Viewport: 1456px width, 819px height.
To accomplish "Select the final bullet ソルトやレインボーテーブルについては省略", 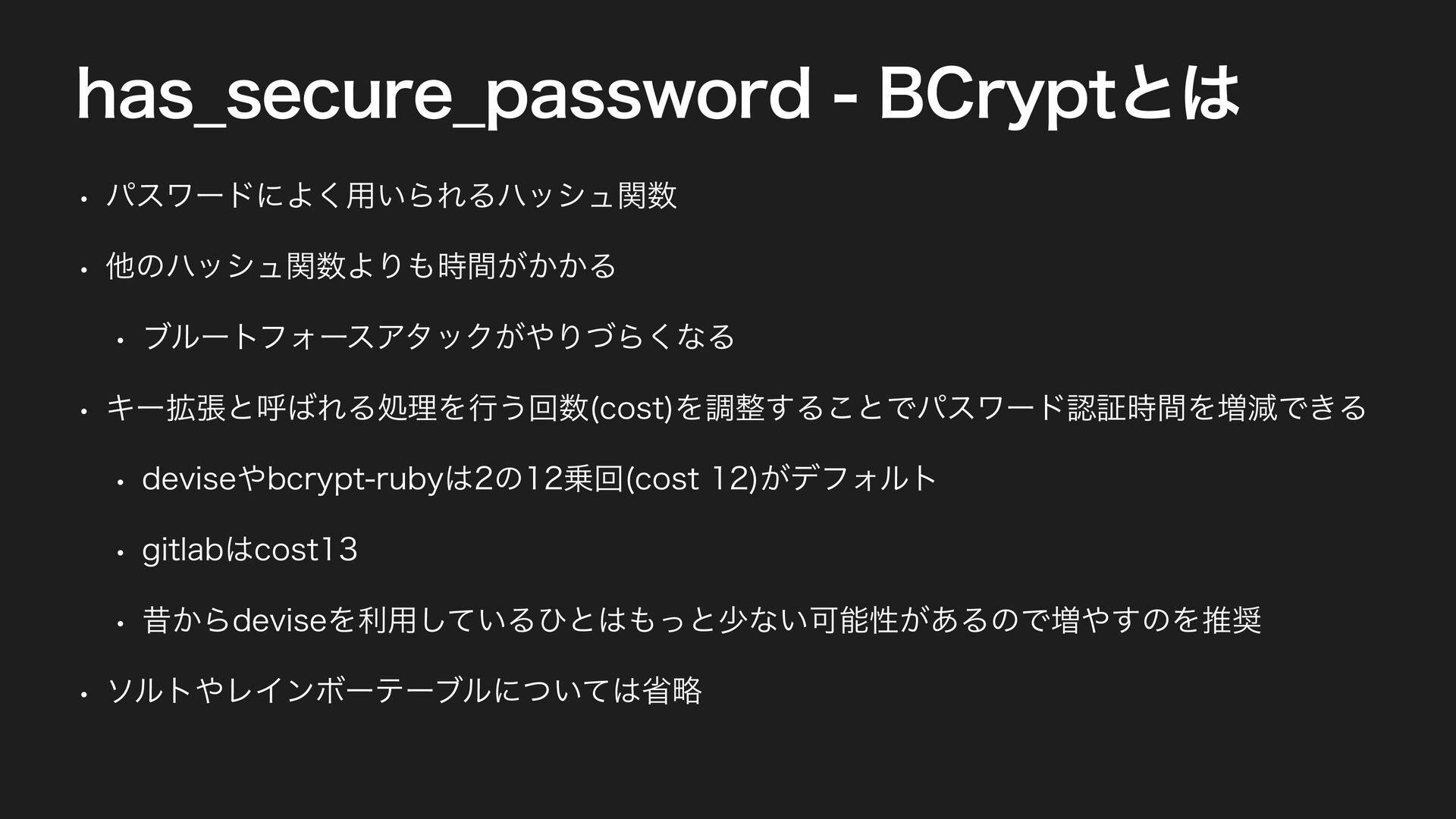I will click(x=405, y=690).
